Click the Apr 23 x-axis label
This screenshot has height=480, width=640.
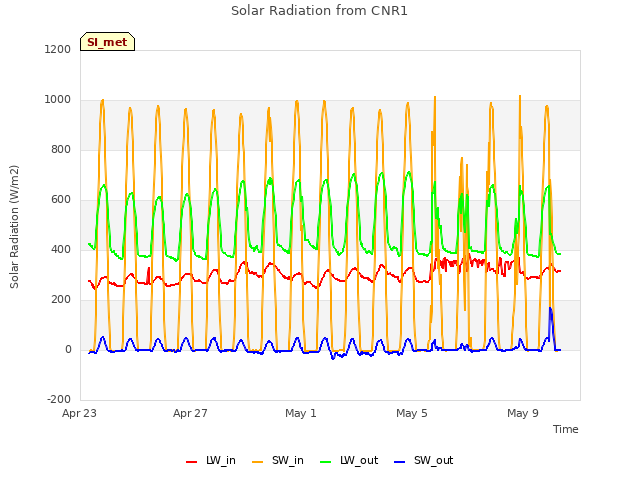[x=79, y=413]
